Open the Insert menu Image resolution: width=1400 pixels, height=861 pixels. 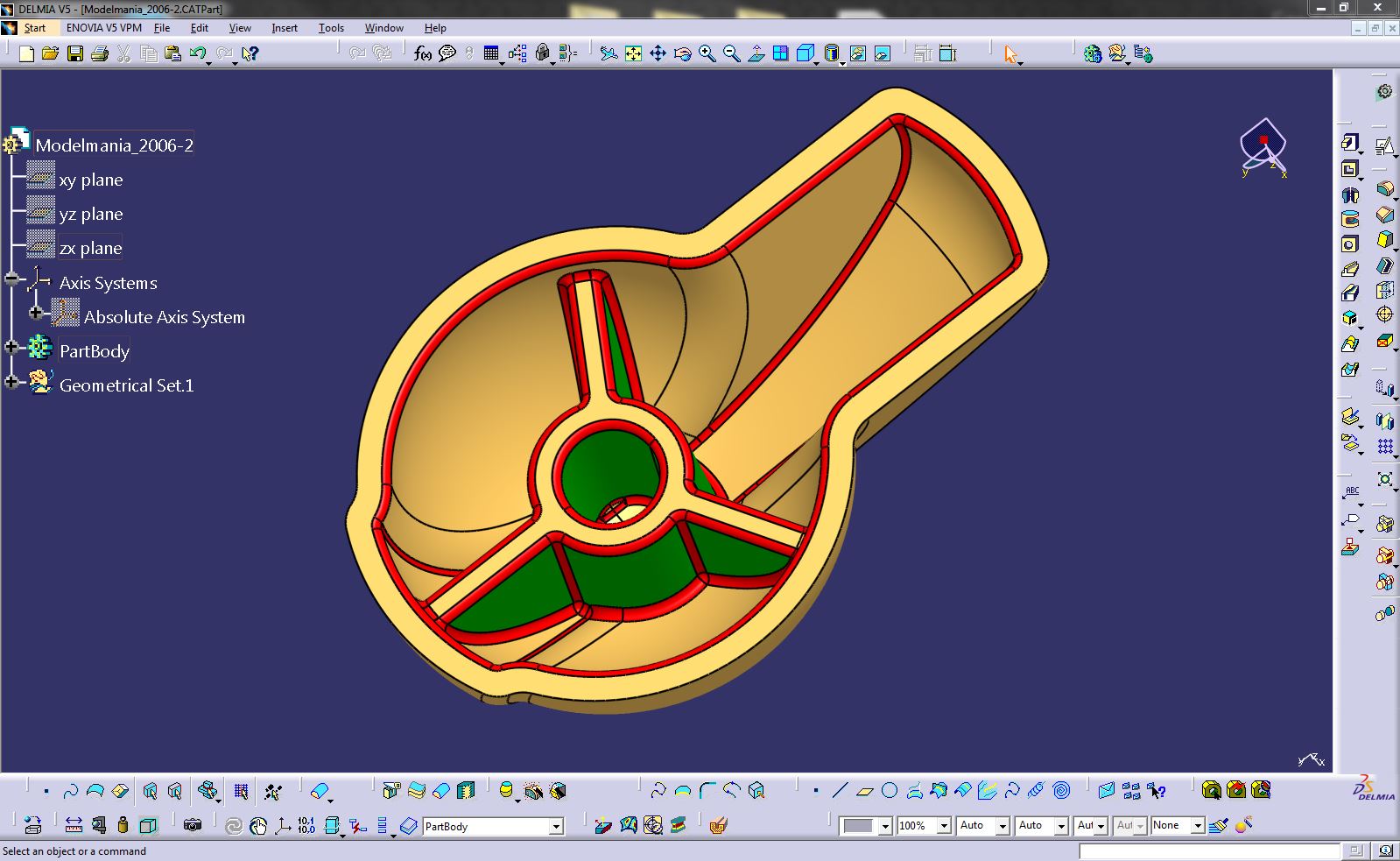tap(285, 28)
